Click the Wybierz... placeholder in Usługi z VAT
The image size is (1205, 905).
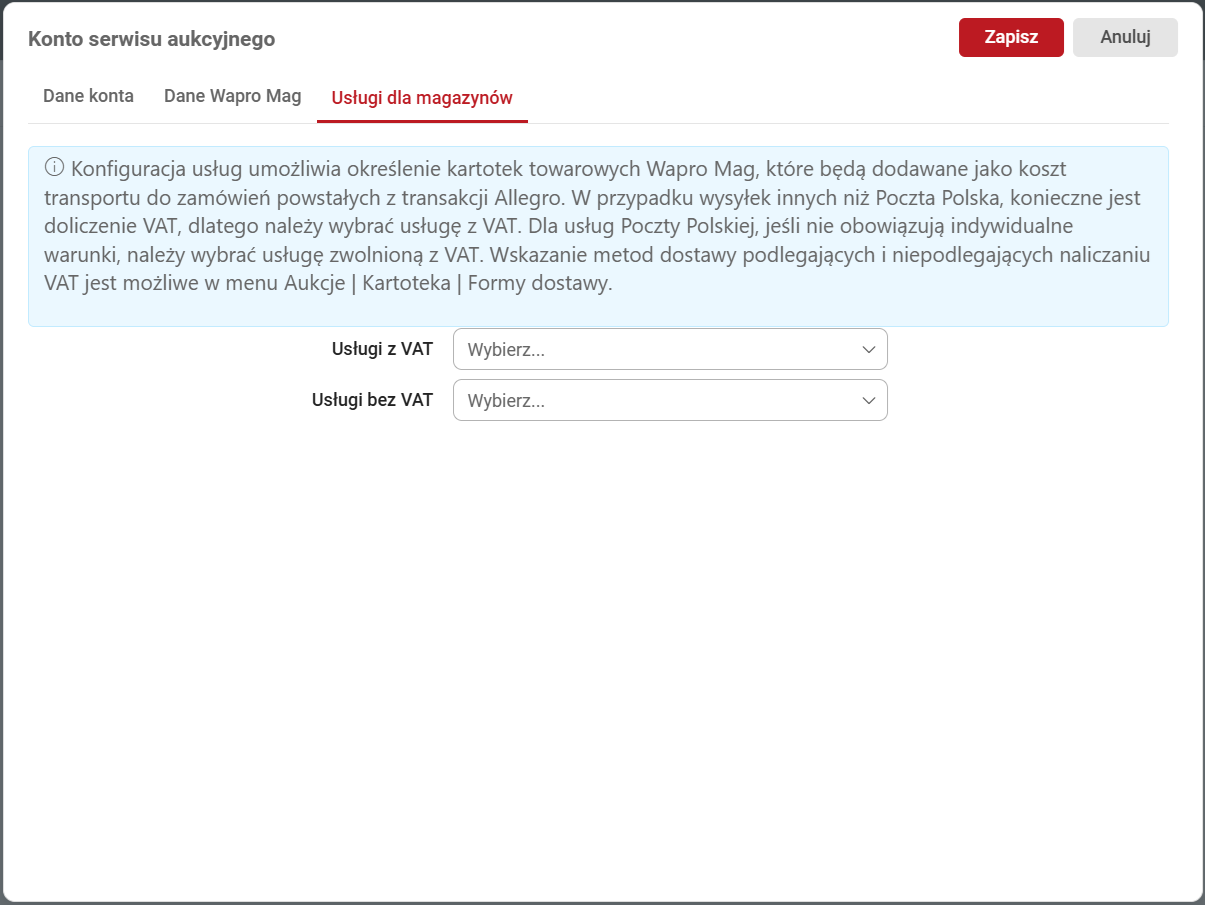click(x=506, y=351)
